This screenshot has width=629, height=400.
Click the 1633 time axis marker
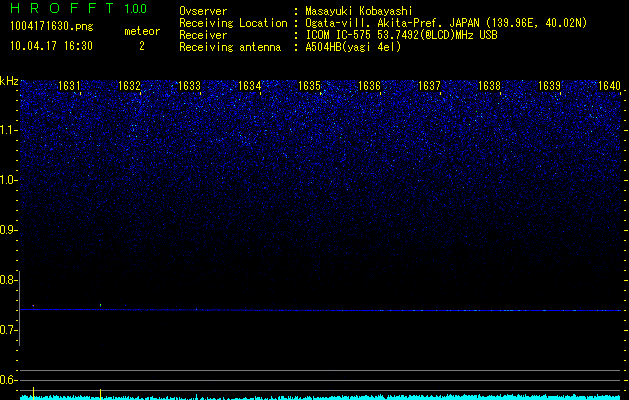(x=189, y=86)
